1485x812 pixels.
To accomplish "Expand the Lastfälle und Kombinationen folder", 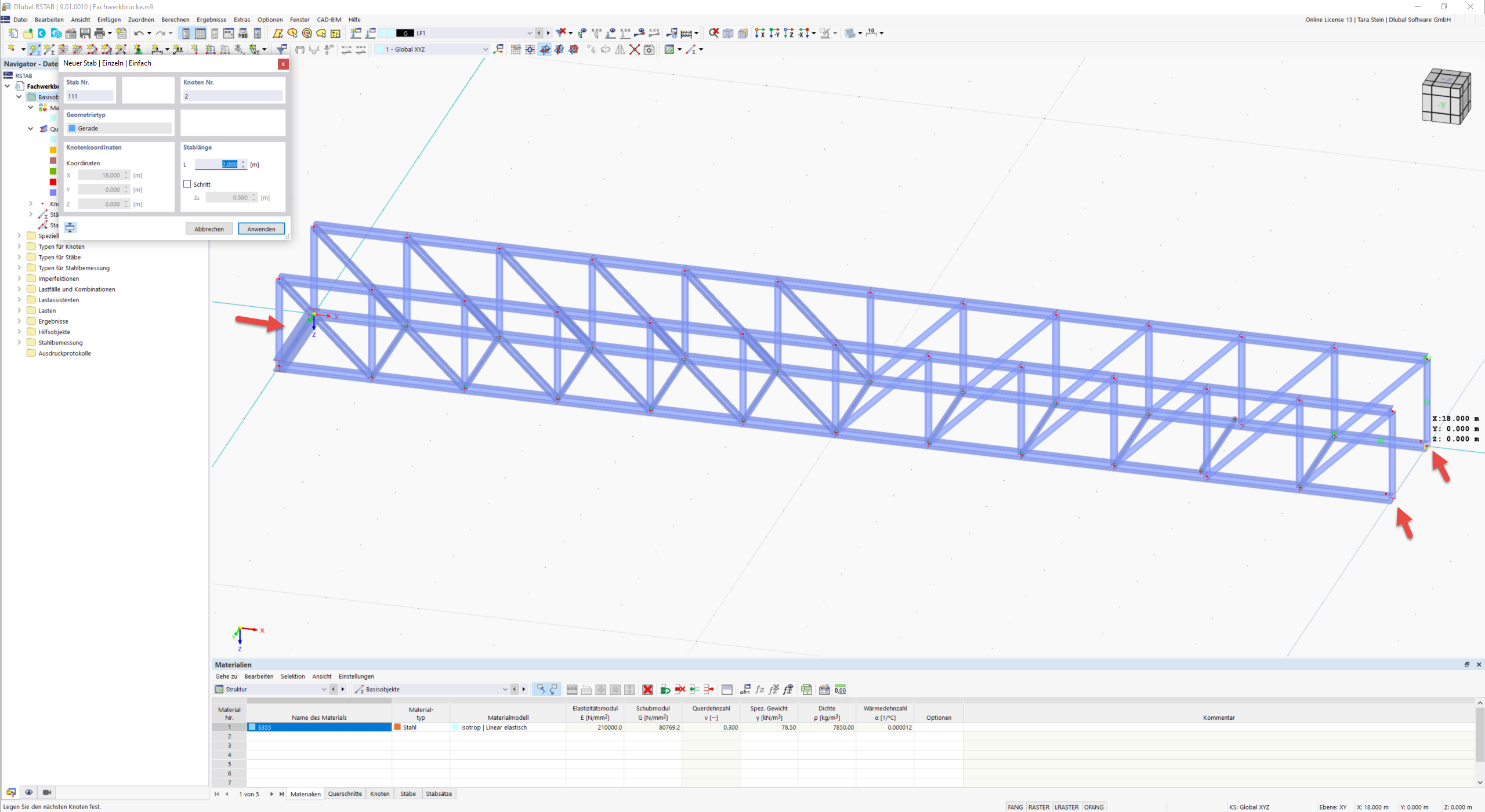I will (x=19, y=289).
